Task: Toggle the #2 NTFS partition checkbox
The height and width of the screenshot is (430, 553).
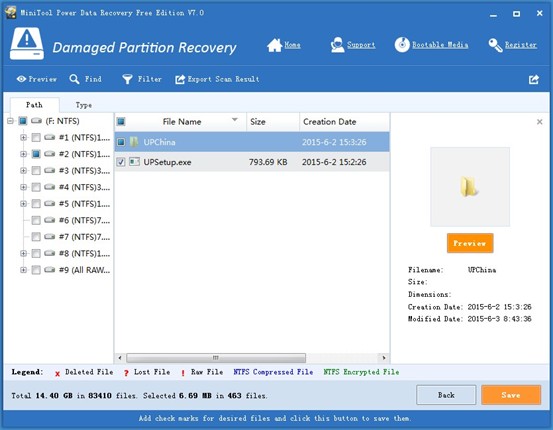Action: point(36,154)
